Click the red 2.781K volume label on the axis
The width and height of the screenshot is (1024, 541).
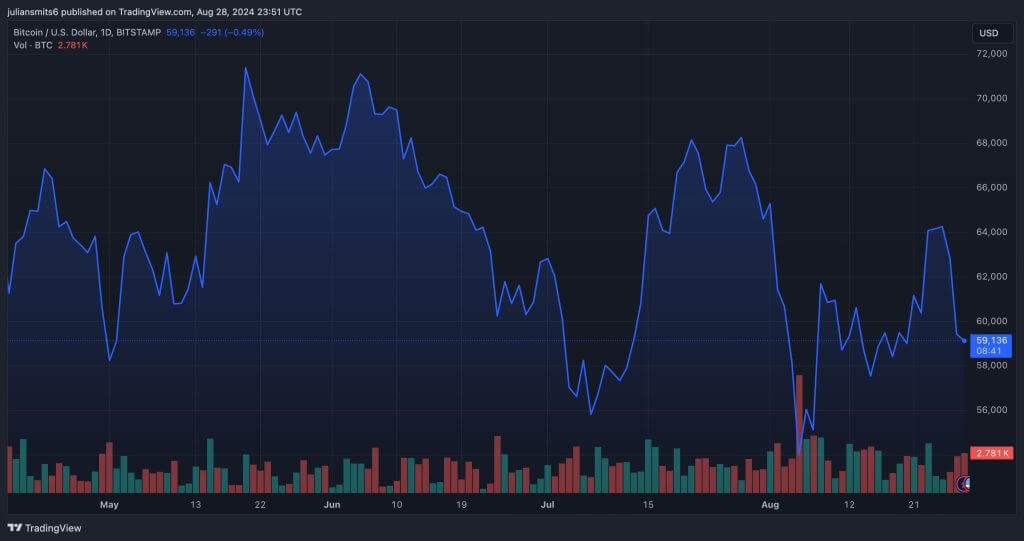[992, 453]
